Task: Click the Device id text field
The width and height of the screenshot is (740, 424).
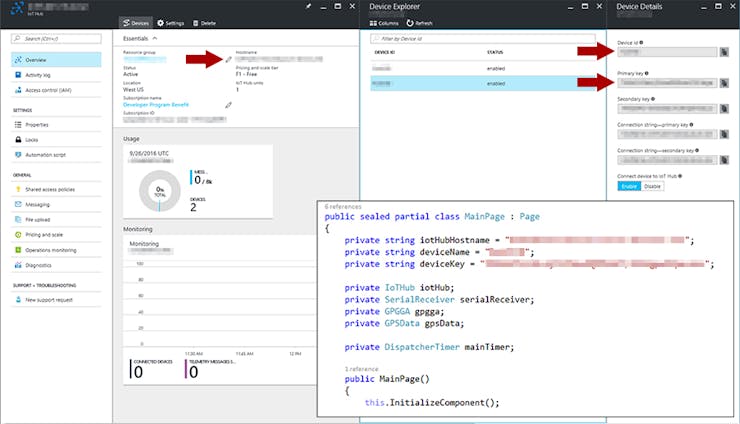Action: [x=667, y=52]
